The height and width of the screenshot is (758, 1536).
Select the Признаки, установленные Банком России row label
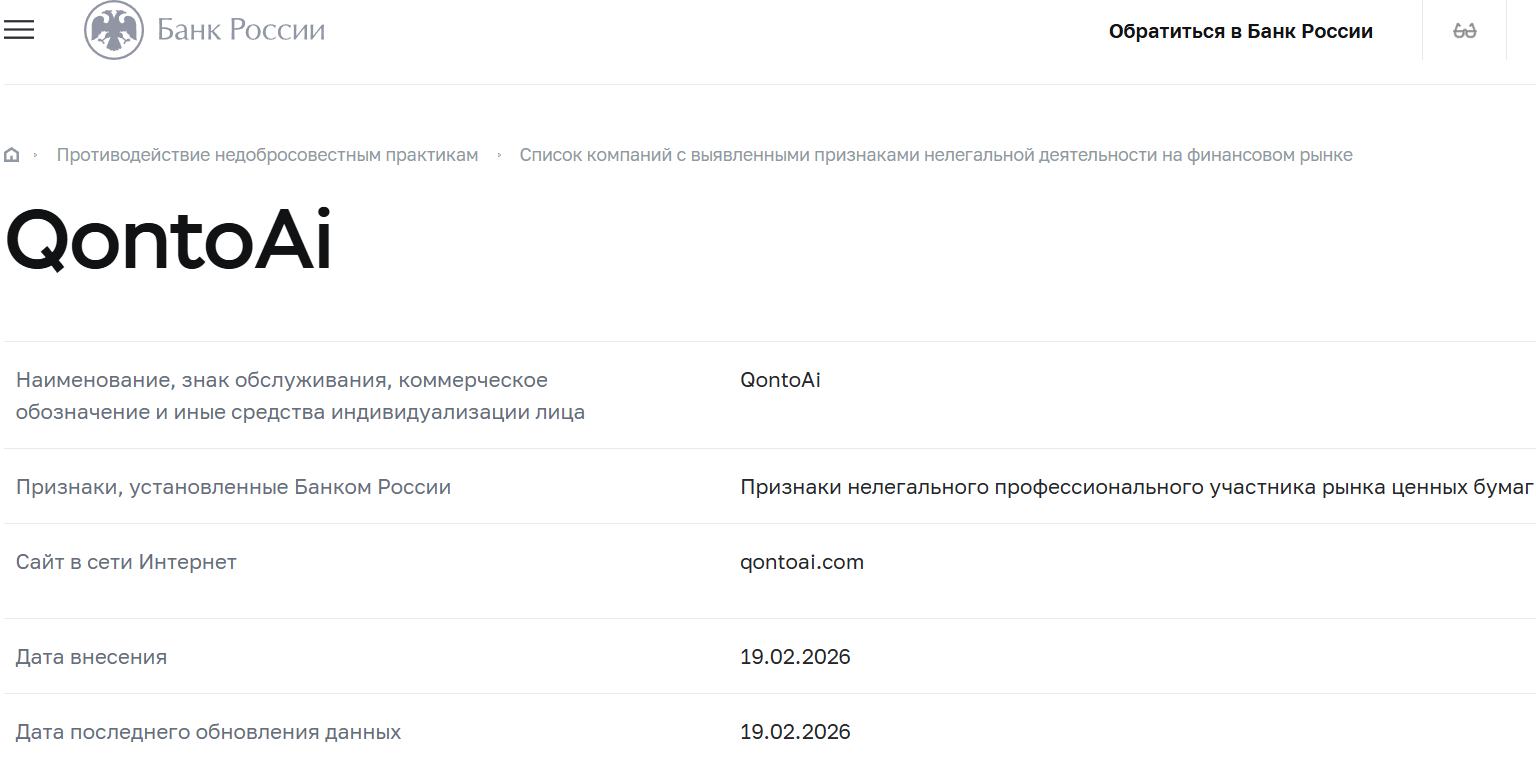tap(233, 486)
